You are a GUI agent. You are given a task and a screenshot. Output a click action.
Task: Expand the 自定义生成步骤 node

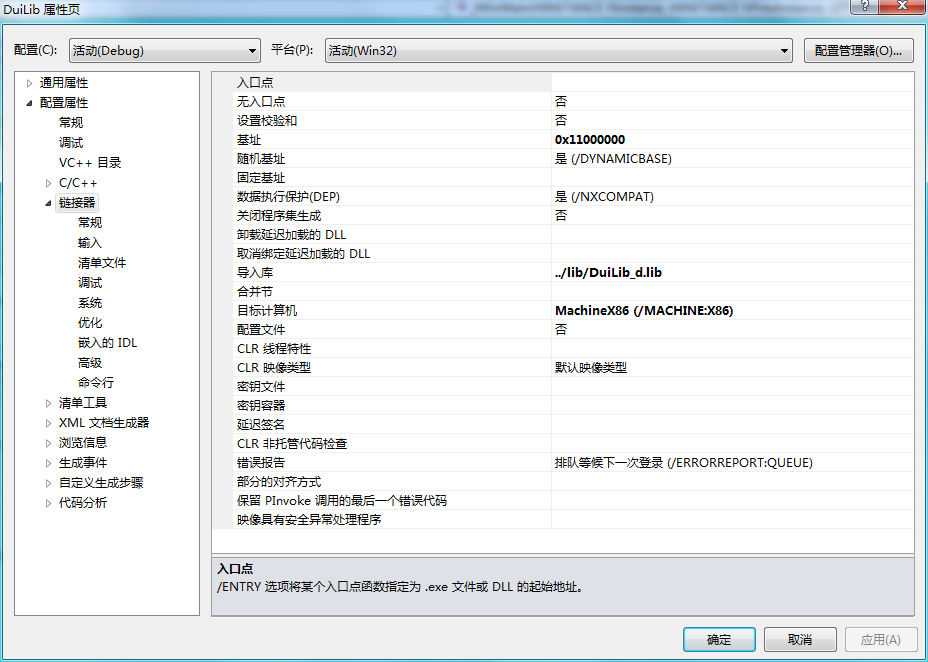pos(49,483)
